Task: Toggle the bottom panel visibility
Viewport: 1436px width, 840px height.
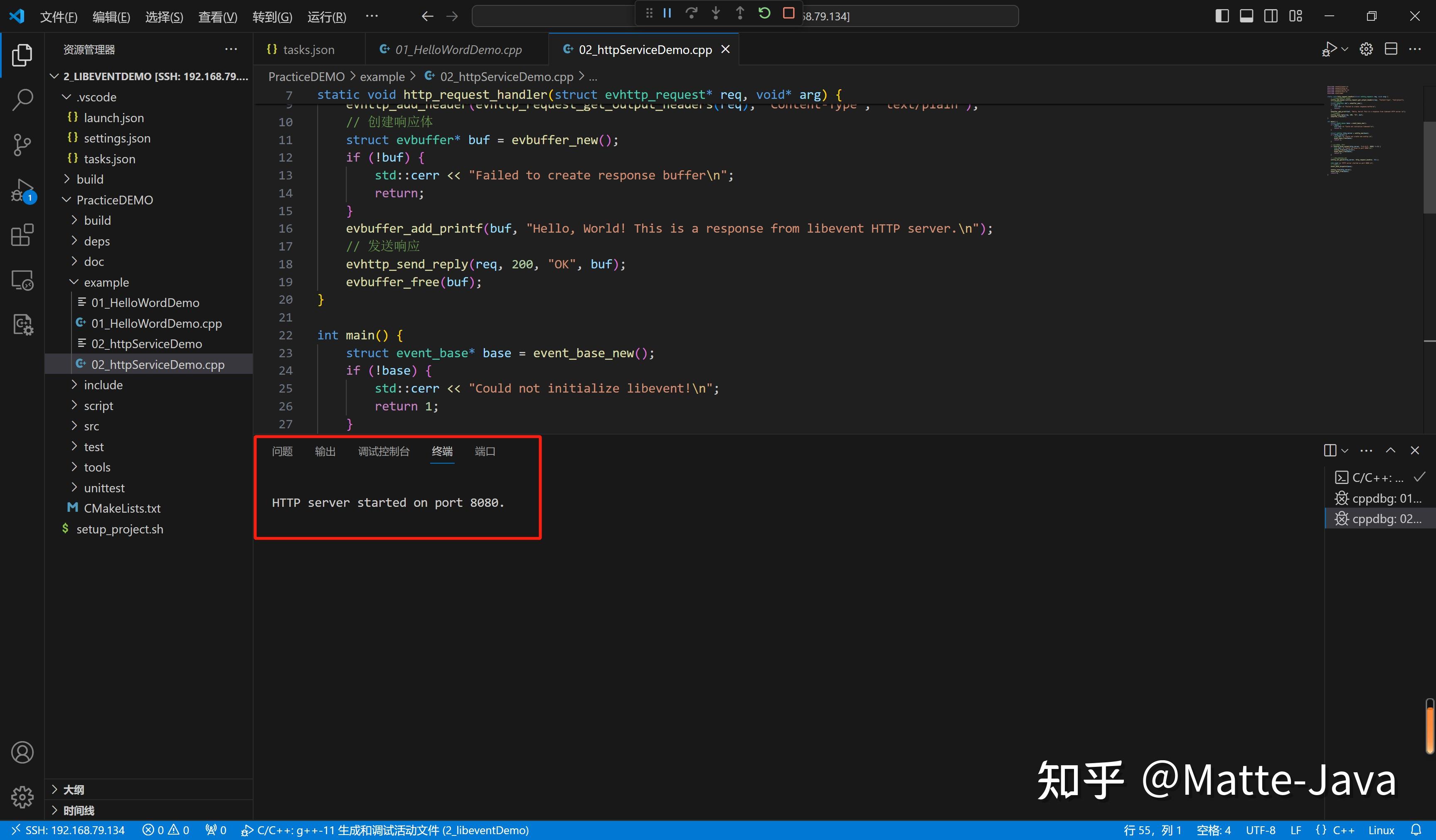Action: pos(1246,16)
